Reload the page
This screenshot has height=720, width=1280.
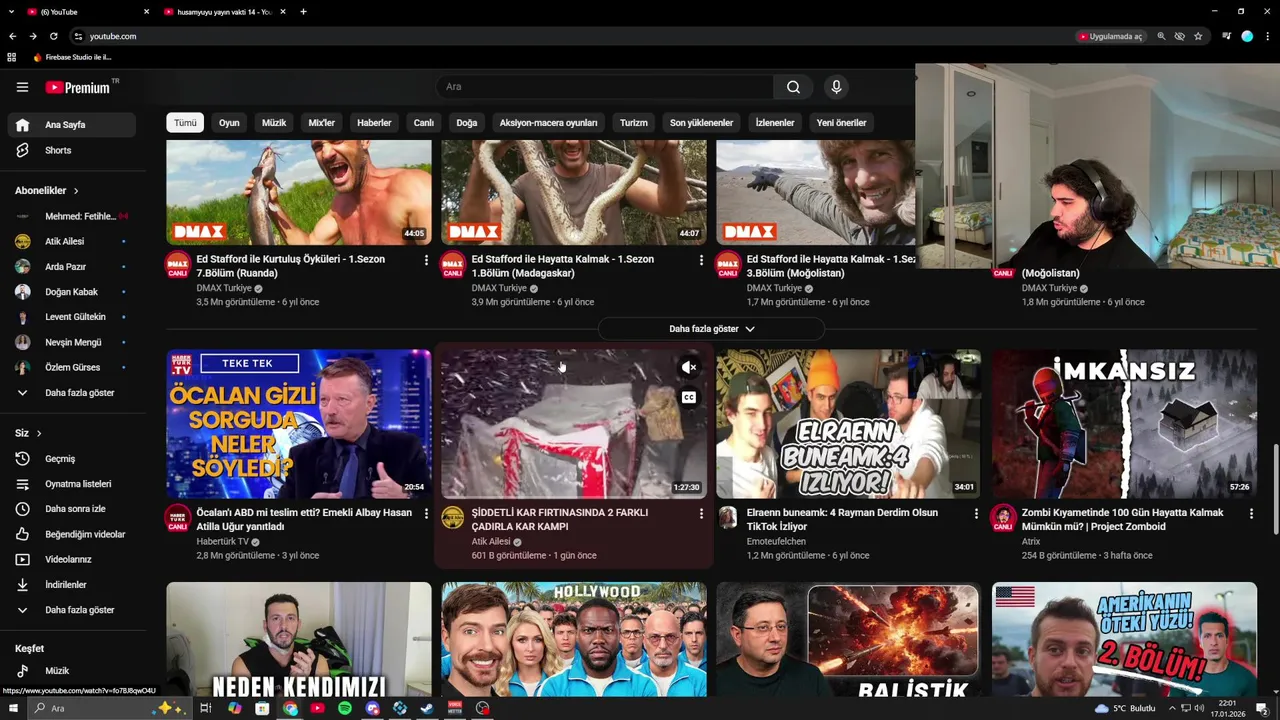coord(53,36)
